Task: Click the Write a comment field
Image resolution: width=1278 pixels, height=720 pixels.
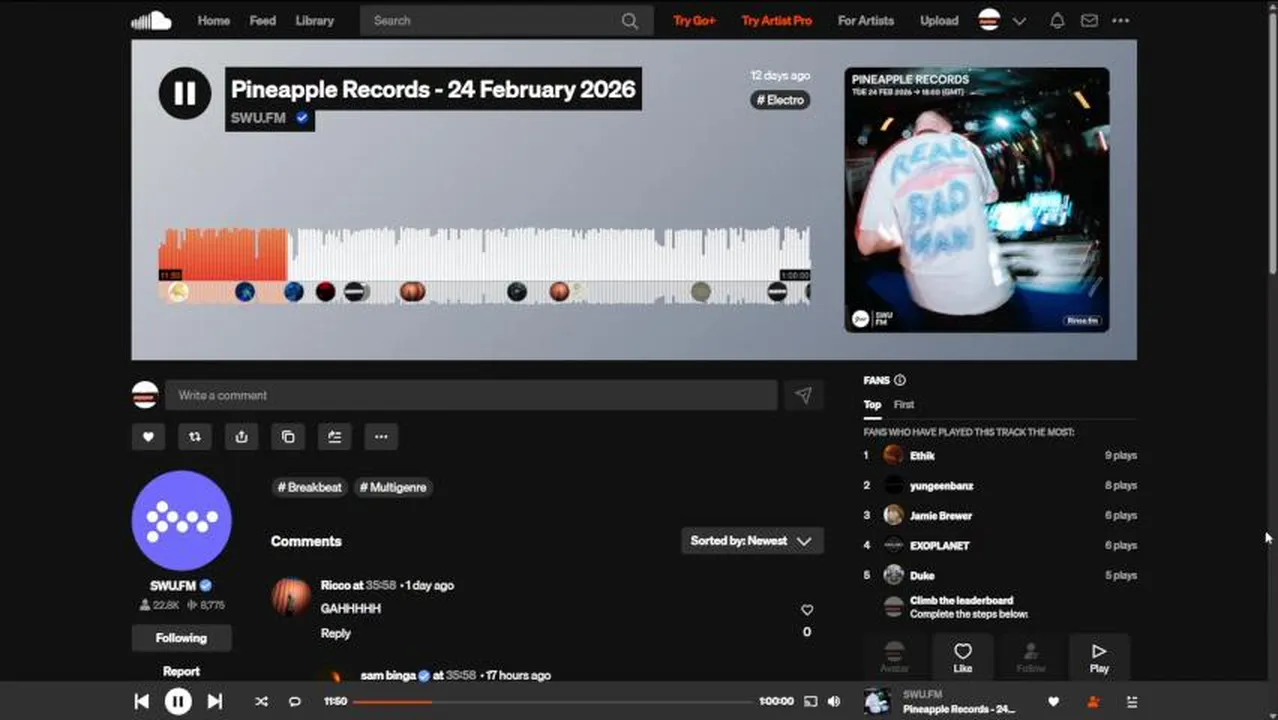Action: coord(471,395)
